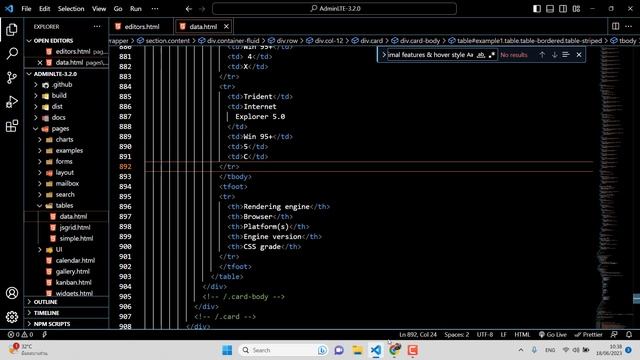Open the Manage gear icon

(12, 317)
